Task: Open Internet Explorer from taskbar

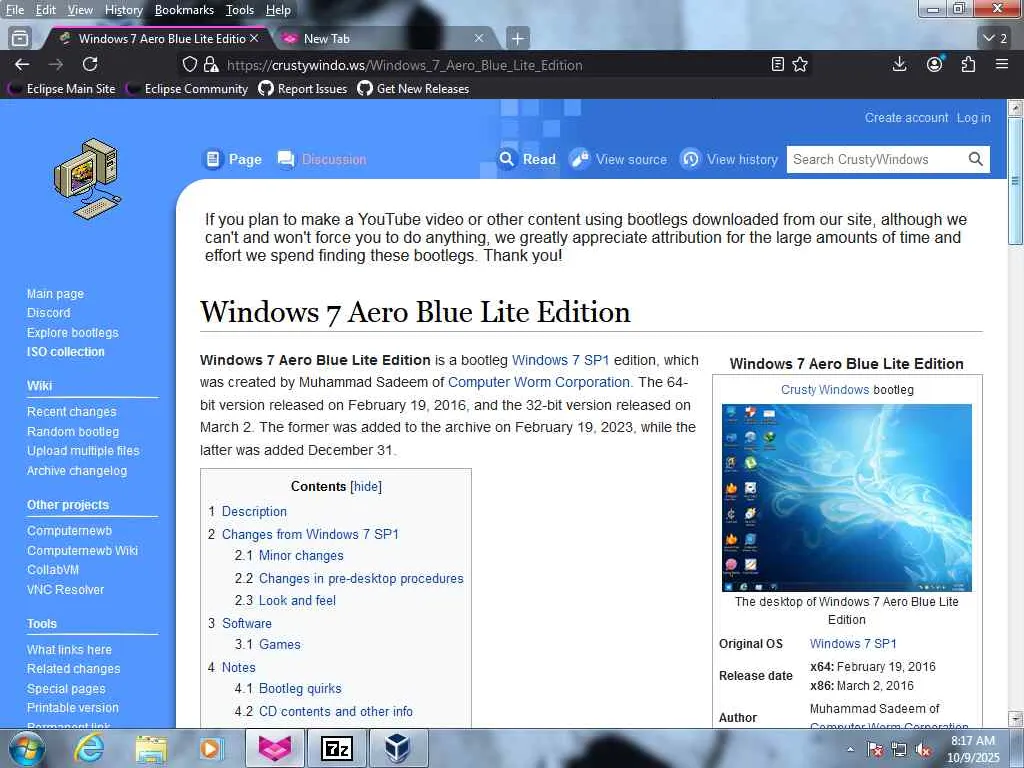Action: [x=89, y=748]
